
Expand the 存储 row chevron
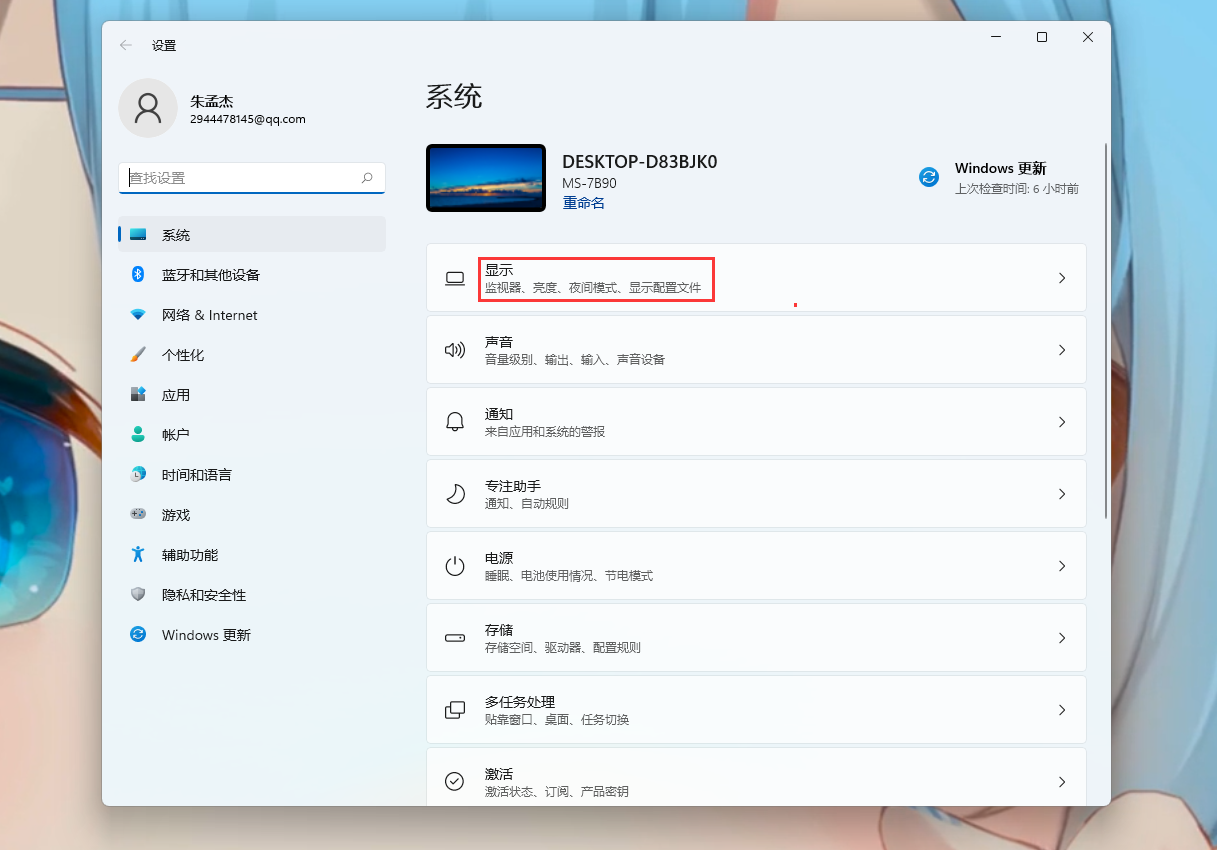tap(1062, 638)
